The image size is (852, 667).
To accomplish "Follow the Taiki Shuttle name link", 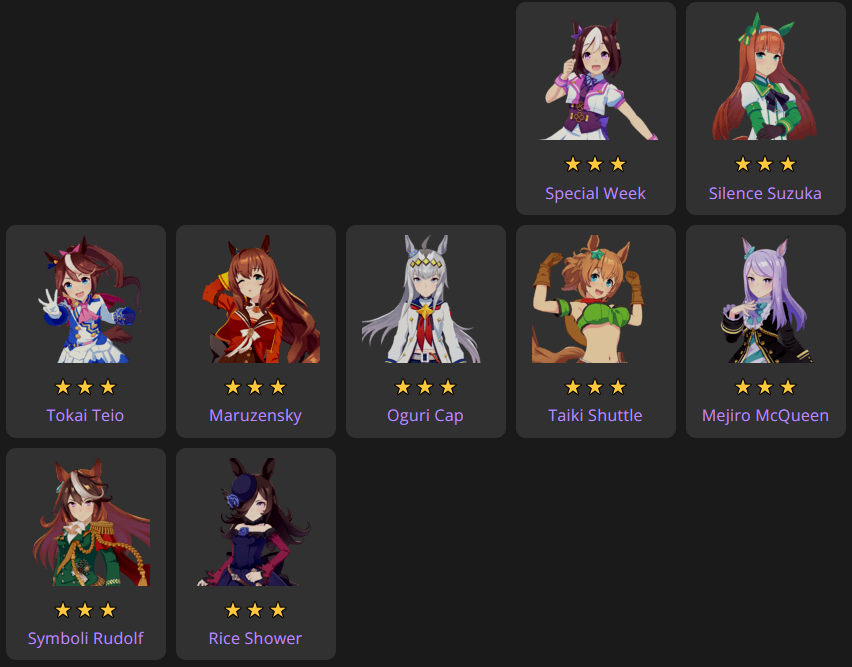I will (x=596, y=416).
